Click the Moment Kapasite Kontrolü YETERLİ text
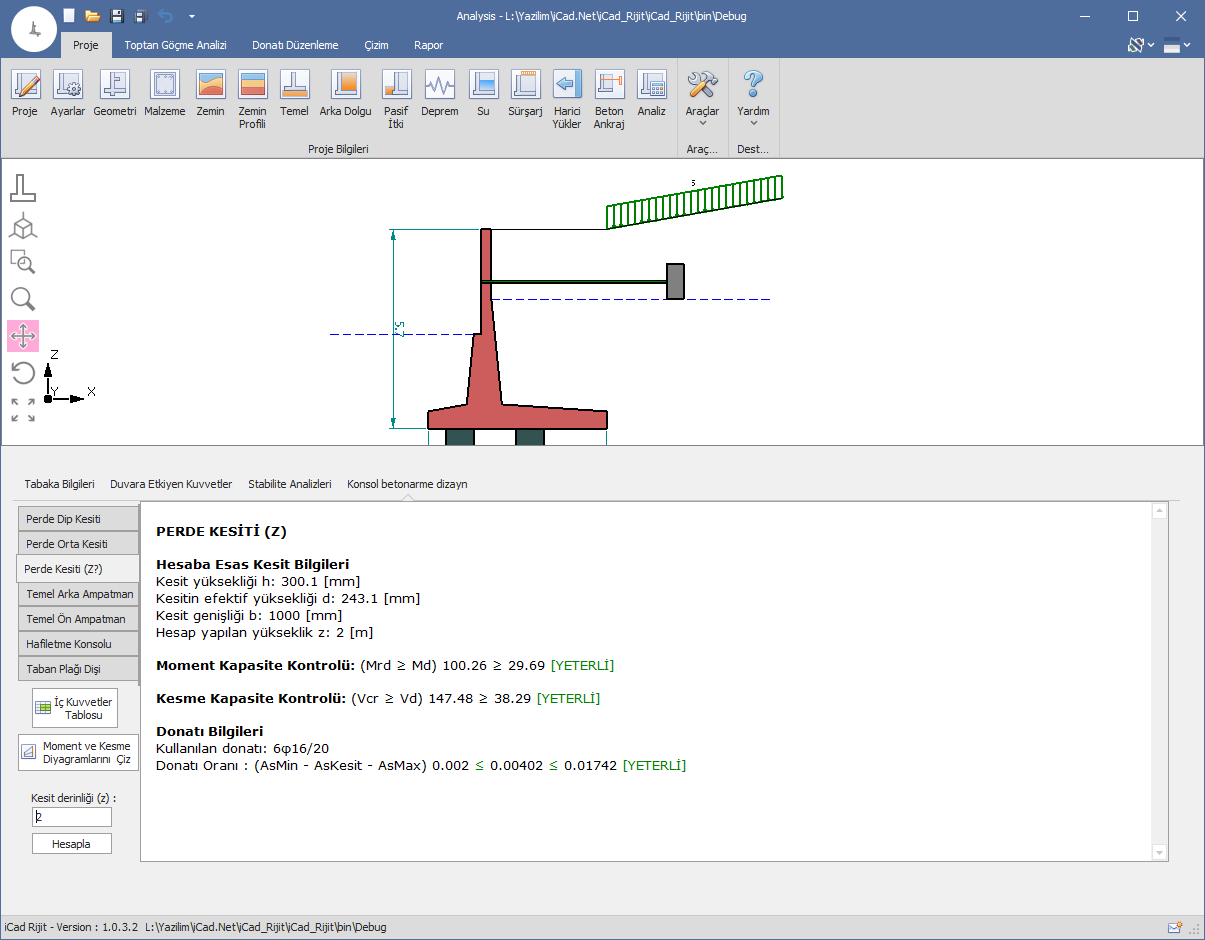This screenshot has width=1205, height=940. click(x=582, y=665)
